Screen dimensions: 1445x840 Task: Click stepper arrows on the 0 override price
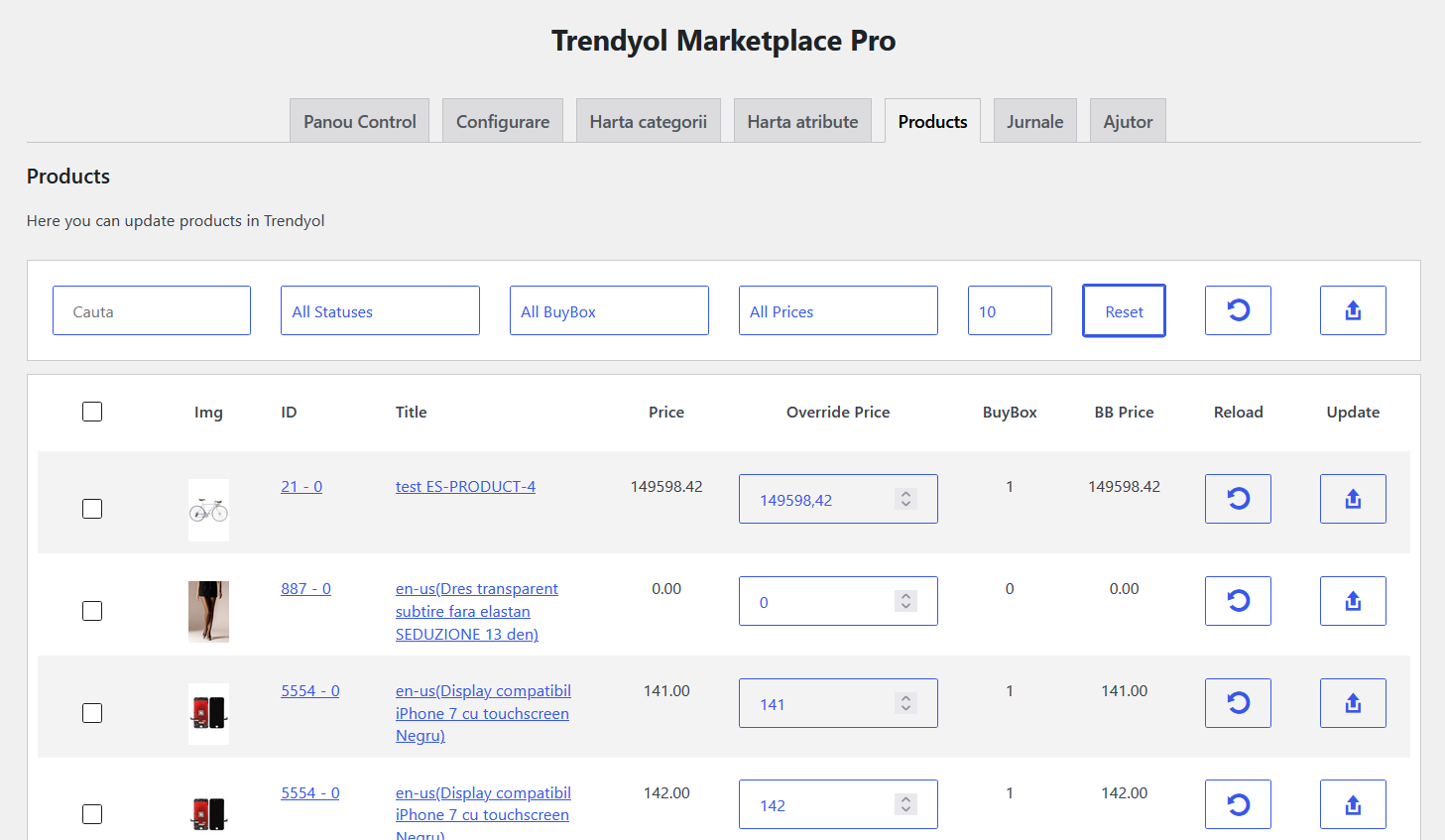tap(905, 601)
